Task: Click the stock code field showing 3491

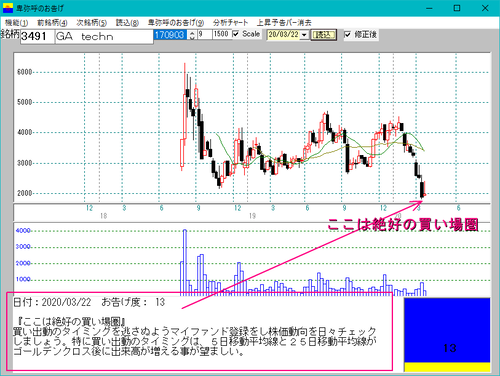Action: [x=37, y=36]
